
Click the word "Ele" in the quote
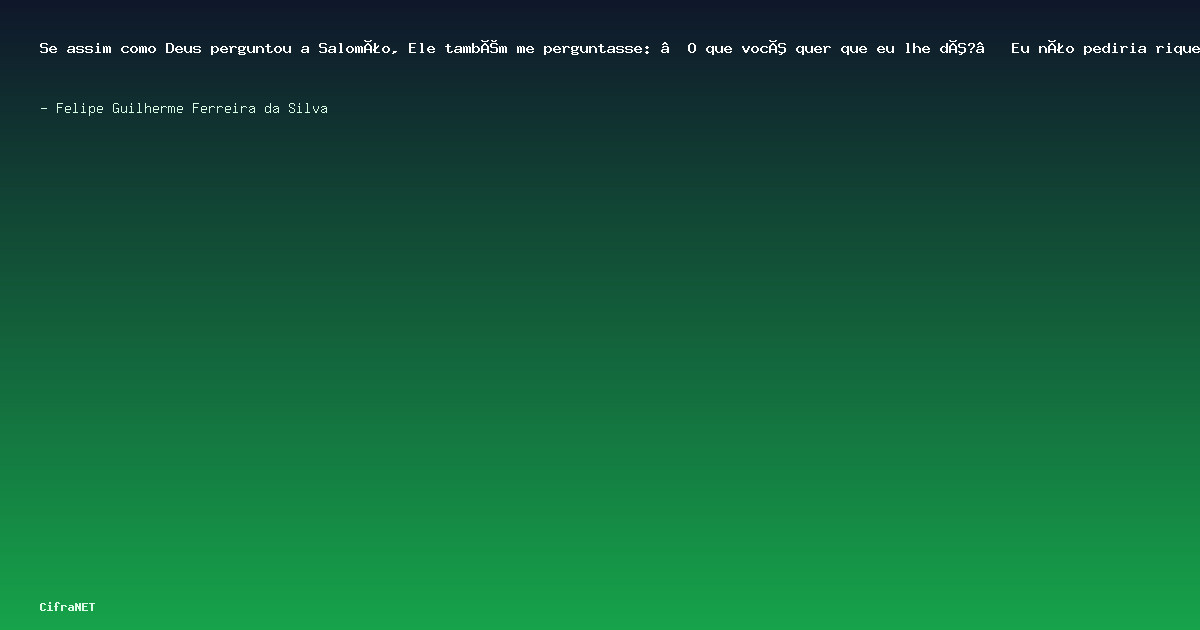[x=422, y=48]
